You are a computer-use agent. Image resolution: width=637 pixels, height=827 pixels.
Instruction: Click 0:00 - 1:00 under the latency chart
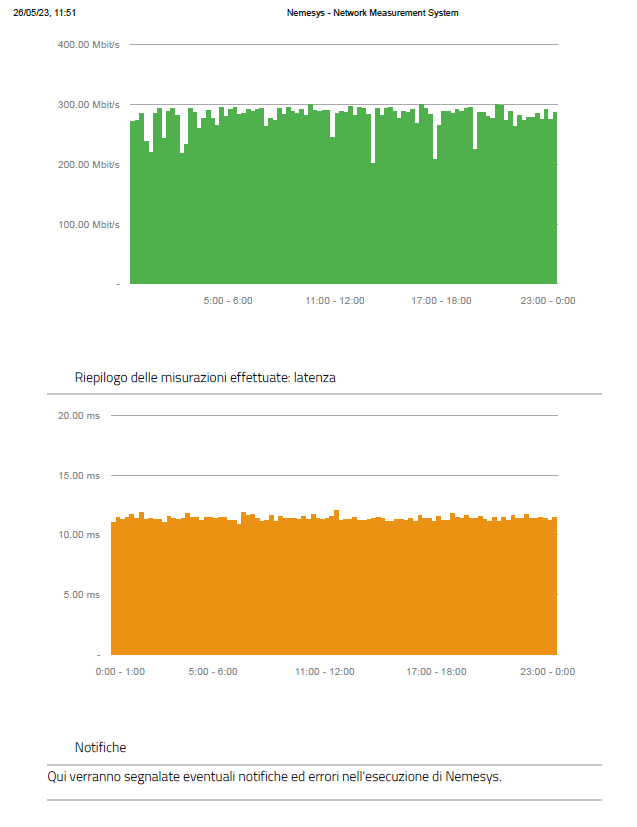pos(120,672)
